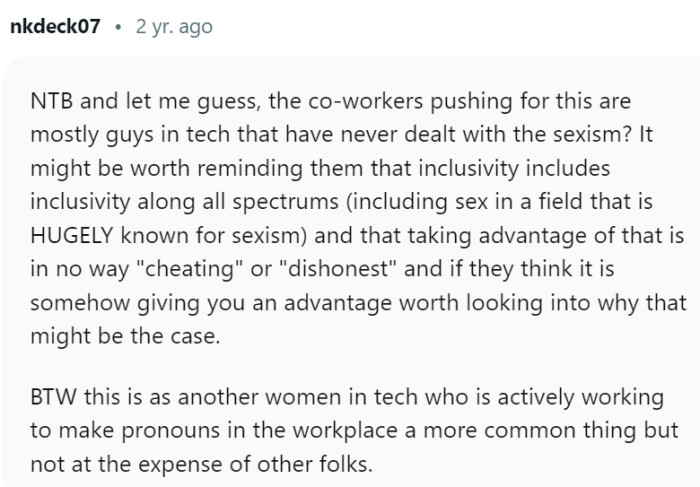Open the nkdeck07 user profile
Viewport: 700px width, 487px height.
pyautogui.click(x=55, y=27)
